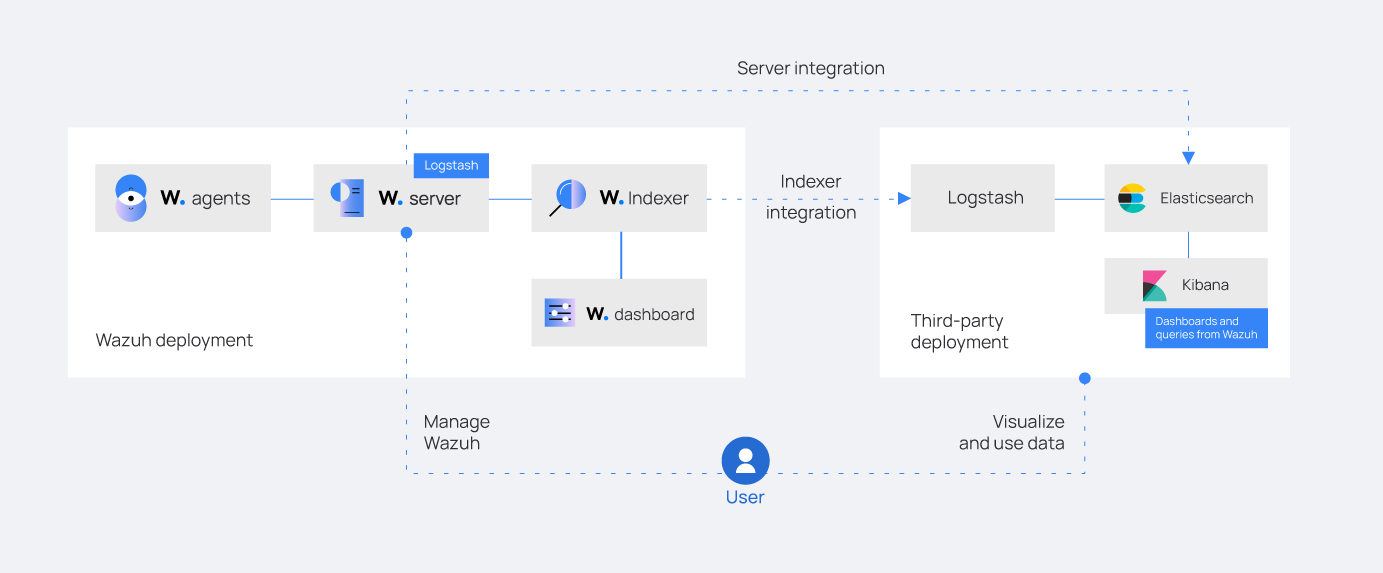
Task: Click the Kibana logo icon
Action: [x=1155, y=285]
